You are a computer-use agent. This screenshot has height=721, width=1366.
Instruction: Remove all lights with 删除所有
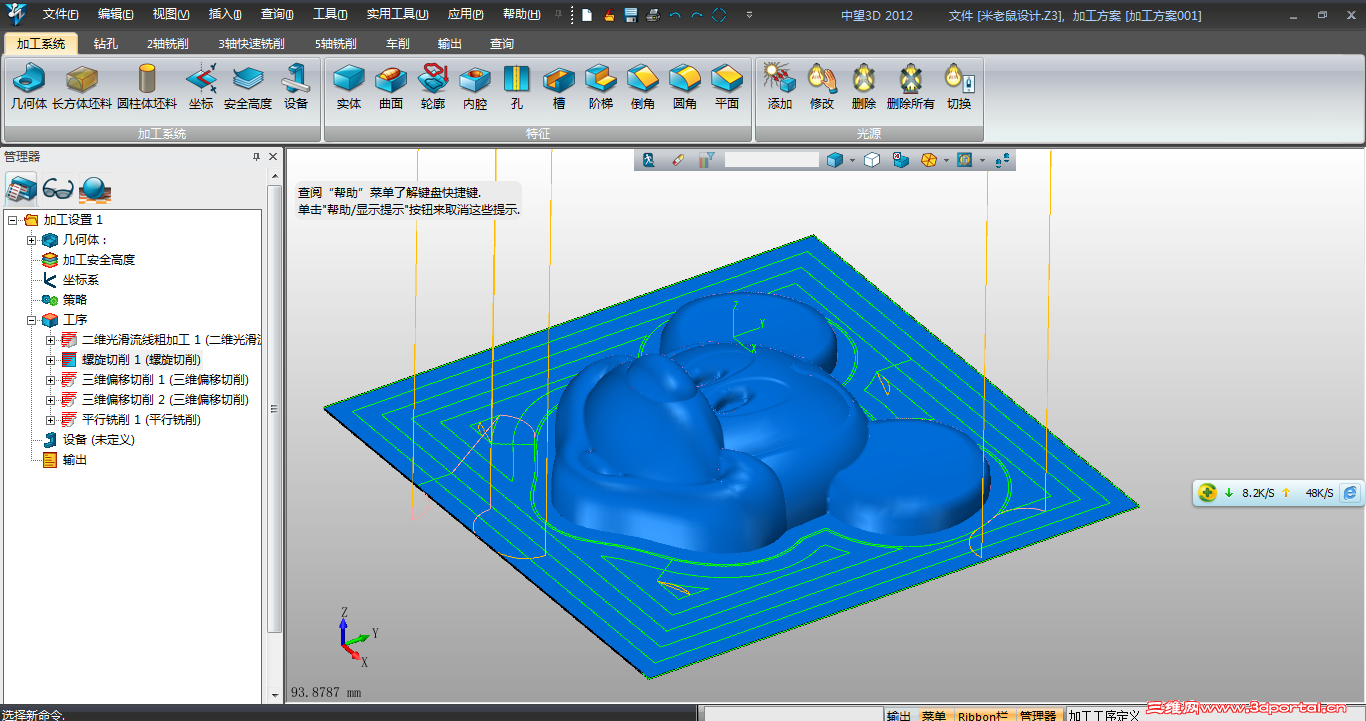pyautogui.click(x=911, y=87)
